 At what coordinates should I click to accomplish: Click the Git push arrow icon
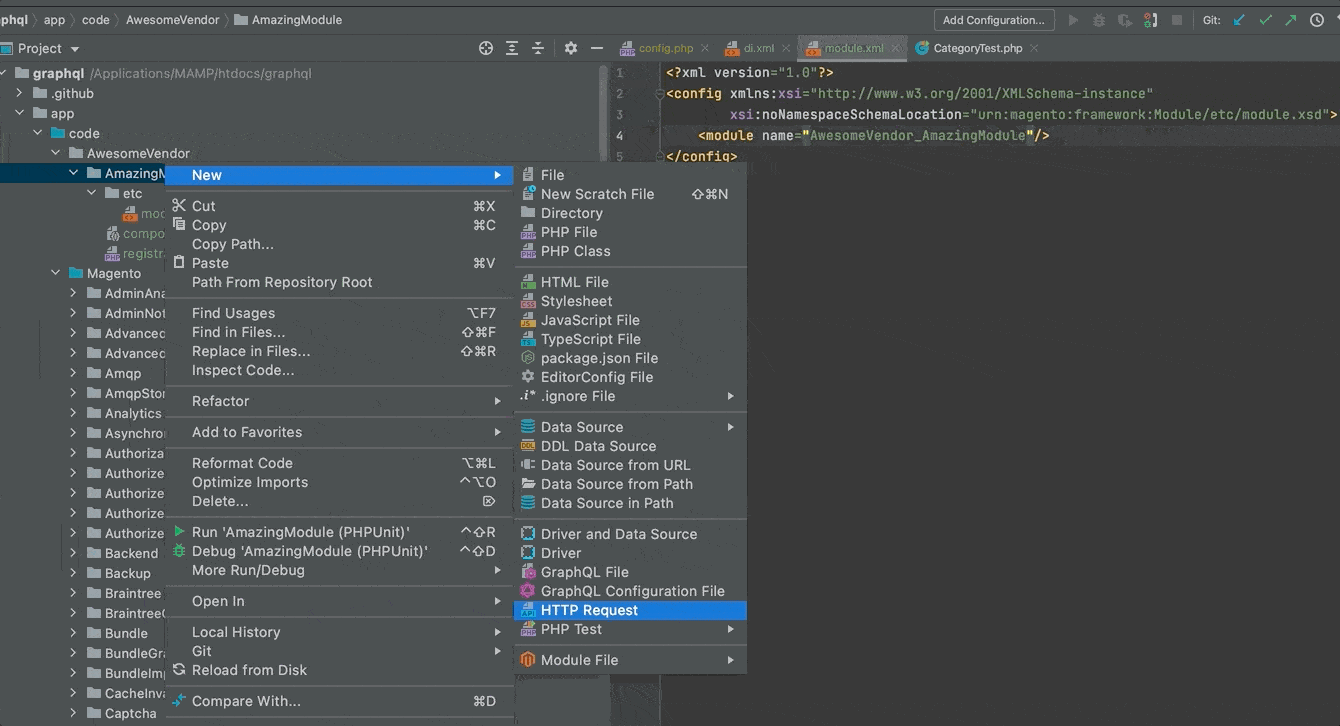pyautogui.click(x=1290, y=20)
